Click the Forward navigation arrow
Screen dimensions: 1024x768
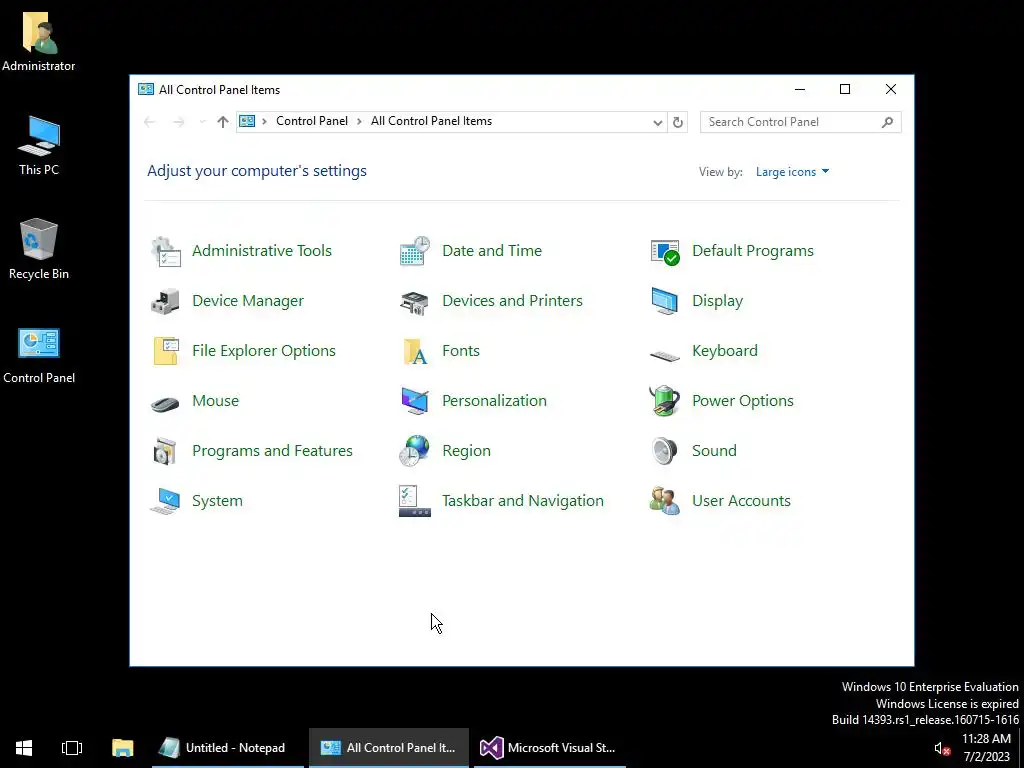pyautogui.click(x=178, y=122)
